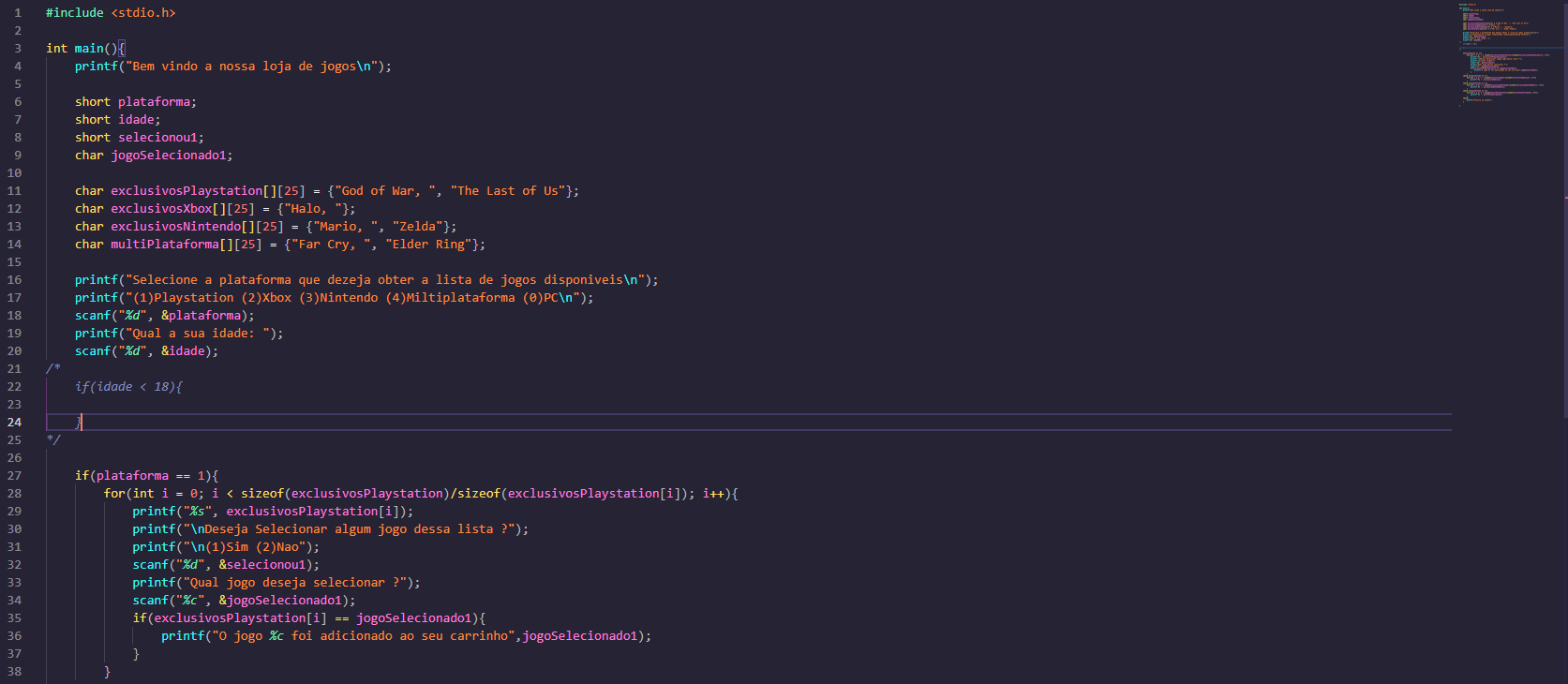Click idade in its short declaration

point(136,120)
